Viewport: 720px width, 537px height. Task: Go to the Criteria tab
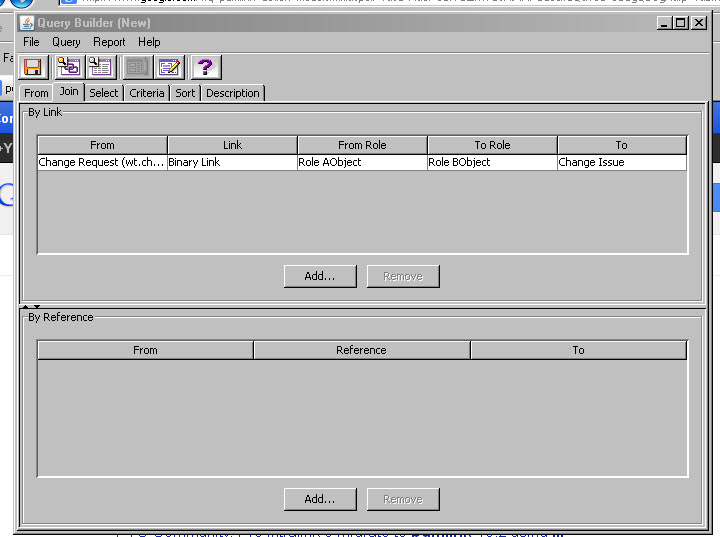pos(146,93)
